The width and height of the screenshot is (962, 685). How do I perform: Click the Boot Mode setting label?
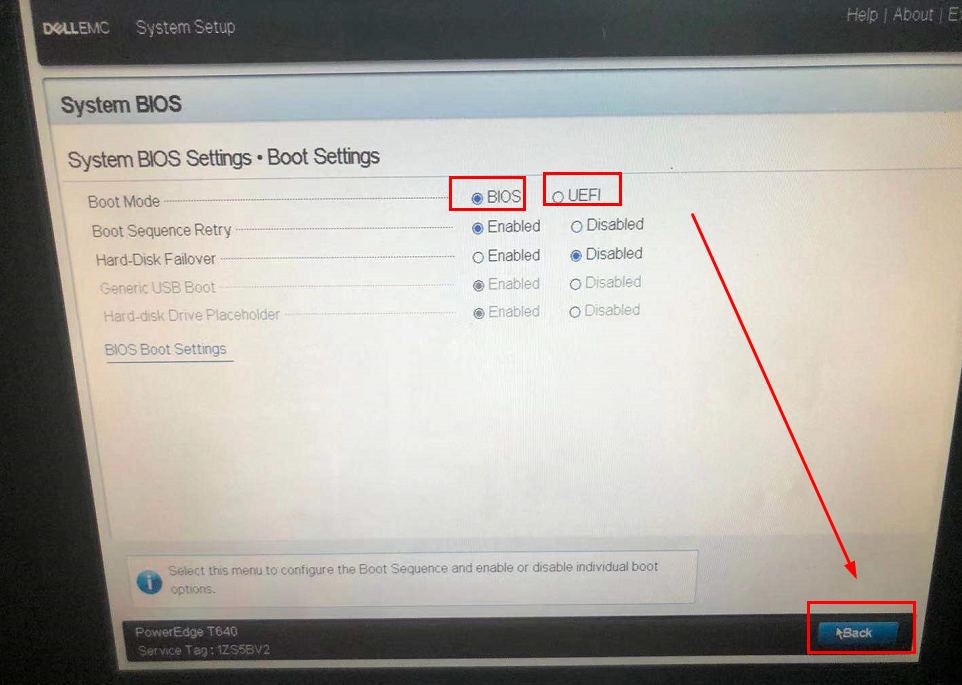click(124, 202)
